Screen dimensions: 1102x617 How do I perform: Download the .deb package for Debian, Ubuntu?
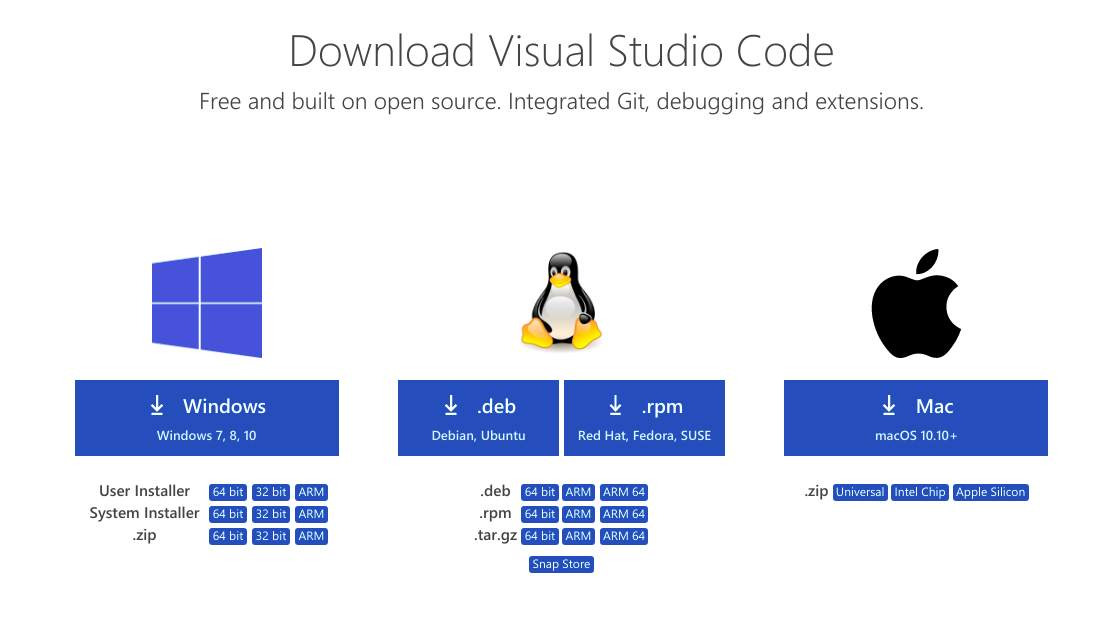pos(479,418)
